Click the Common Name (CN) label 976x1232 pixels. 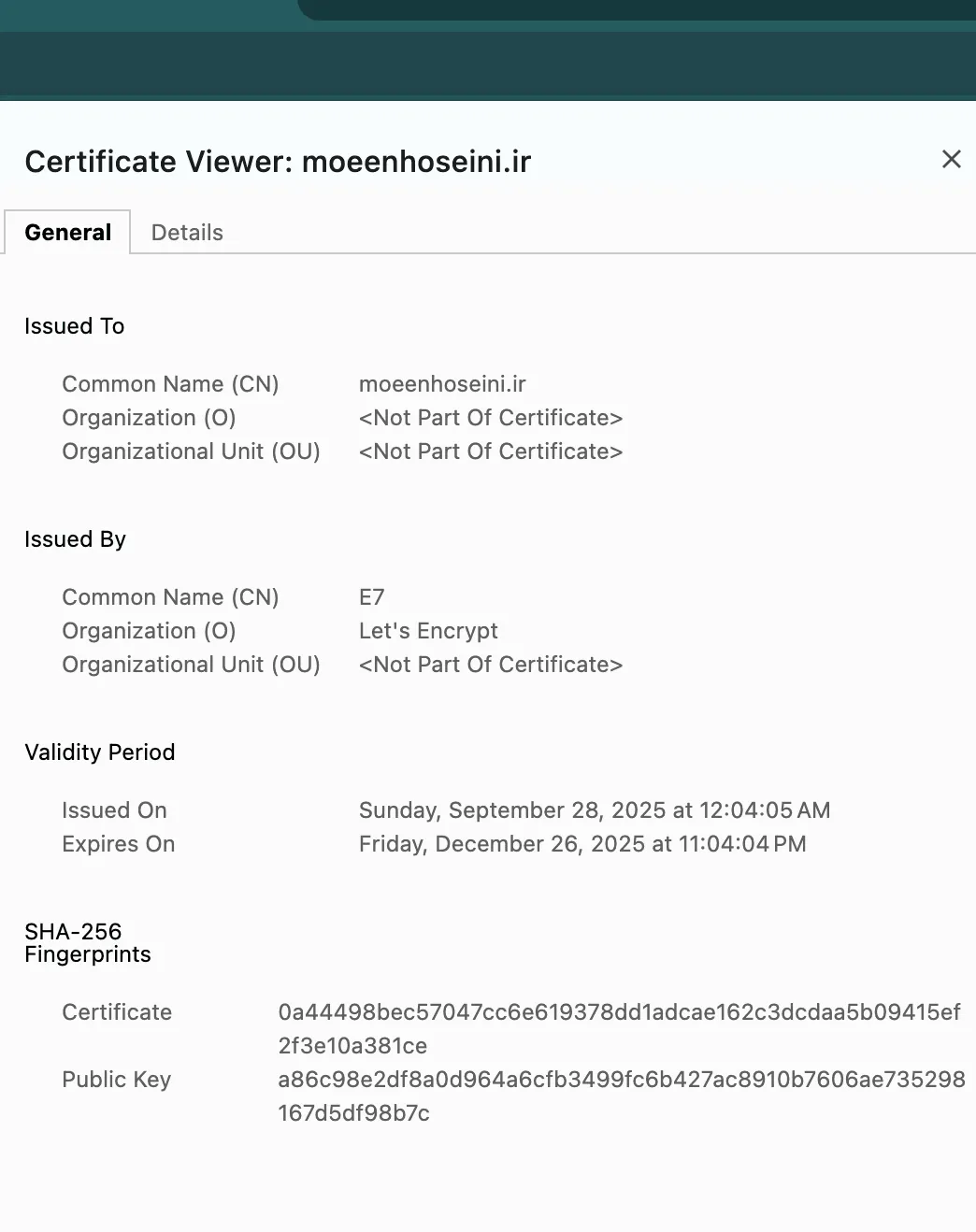pyautogui.click(x=170, y=383)
